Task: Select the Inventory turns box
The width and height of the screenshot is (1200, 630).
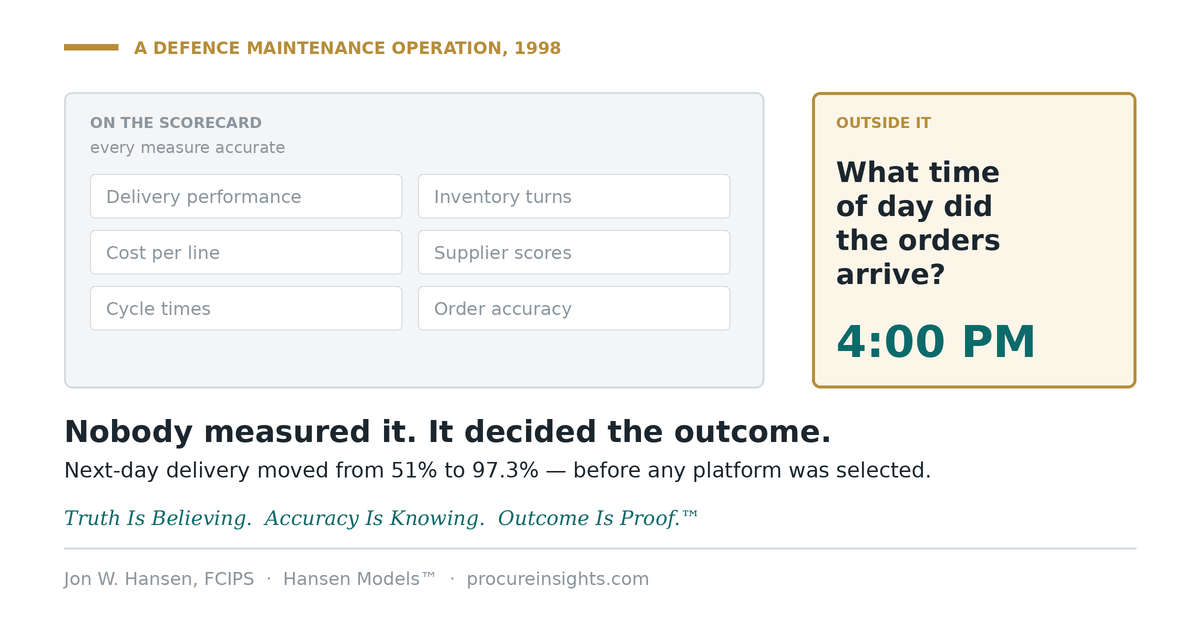Action: click(574, 196)
